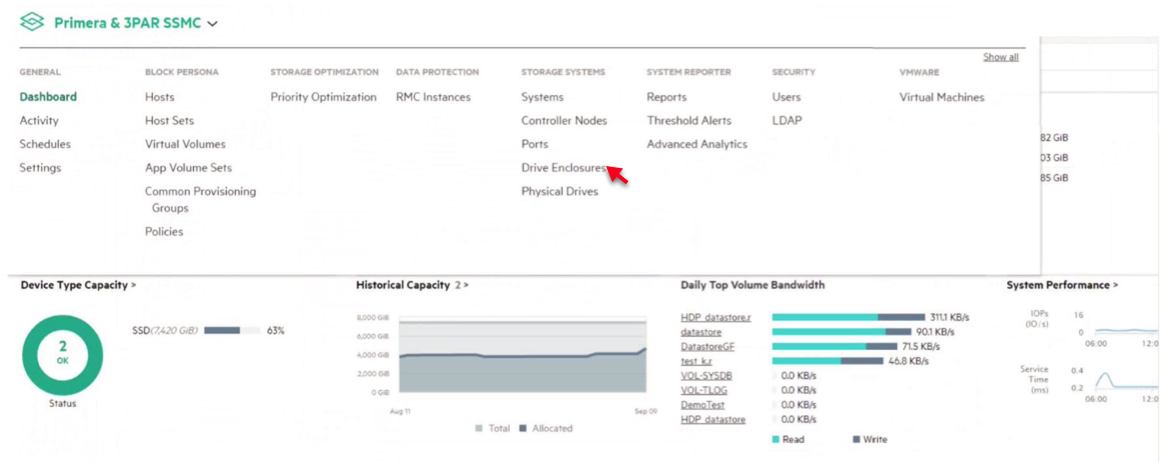
Task: Open Settings under General
Action: (41, 168)
